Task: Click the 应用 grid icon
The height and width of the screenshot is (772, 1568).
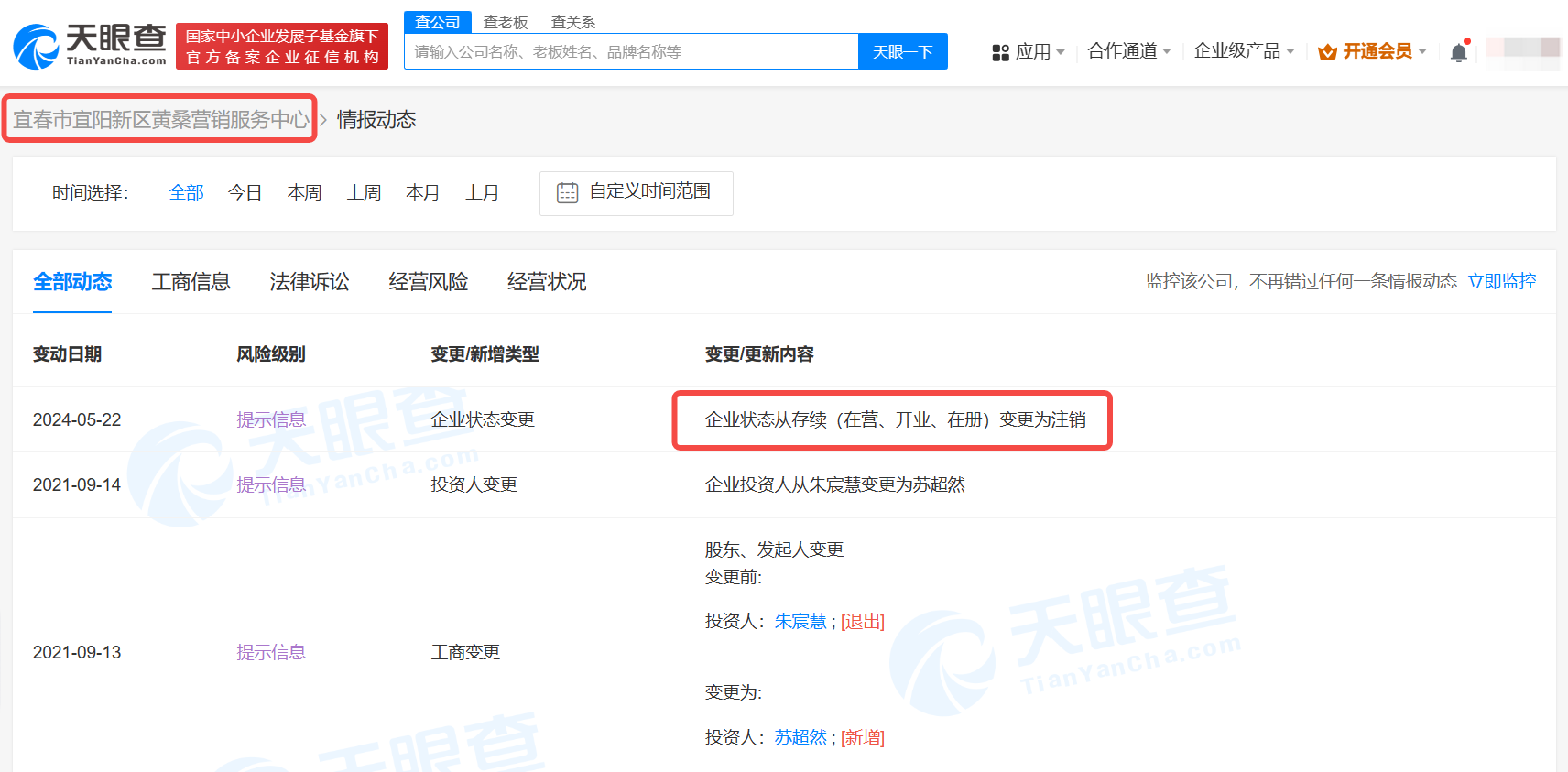Action: 1000,52
